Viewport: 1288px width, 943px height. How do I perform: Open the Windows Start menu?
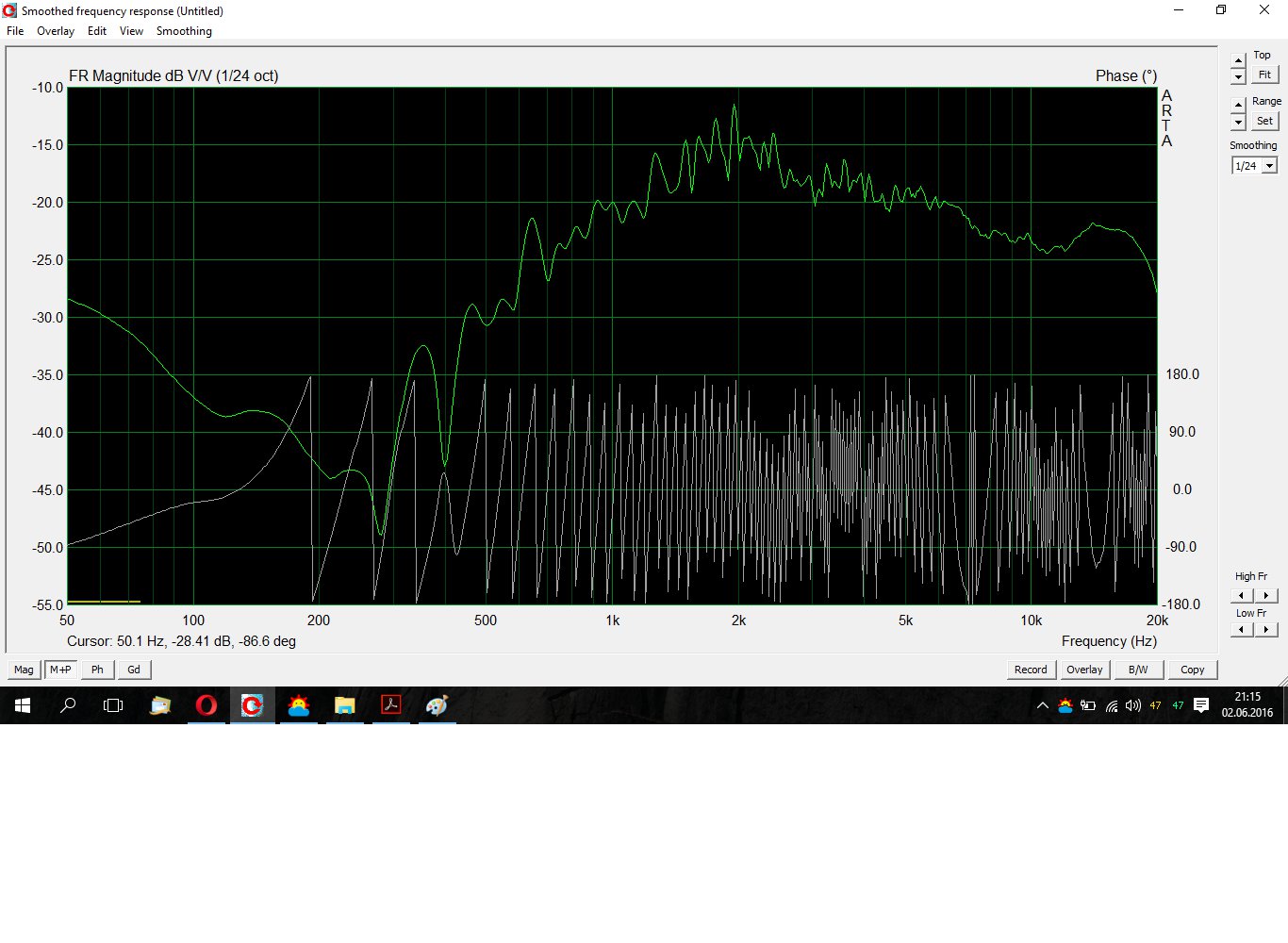(x=23, y=705)
